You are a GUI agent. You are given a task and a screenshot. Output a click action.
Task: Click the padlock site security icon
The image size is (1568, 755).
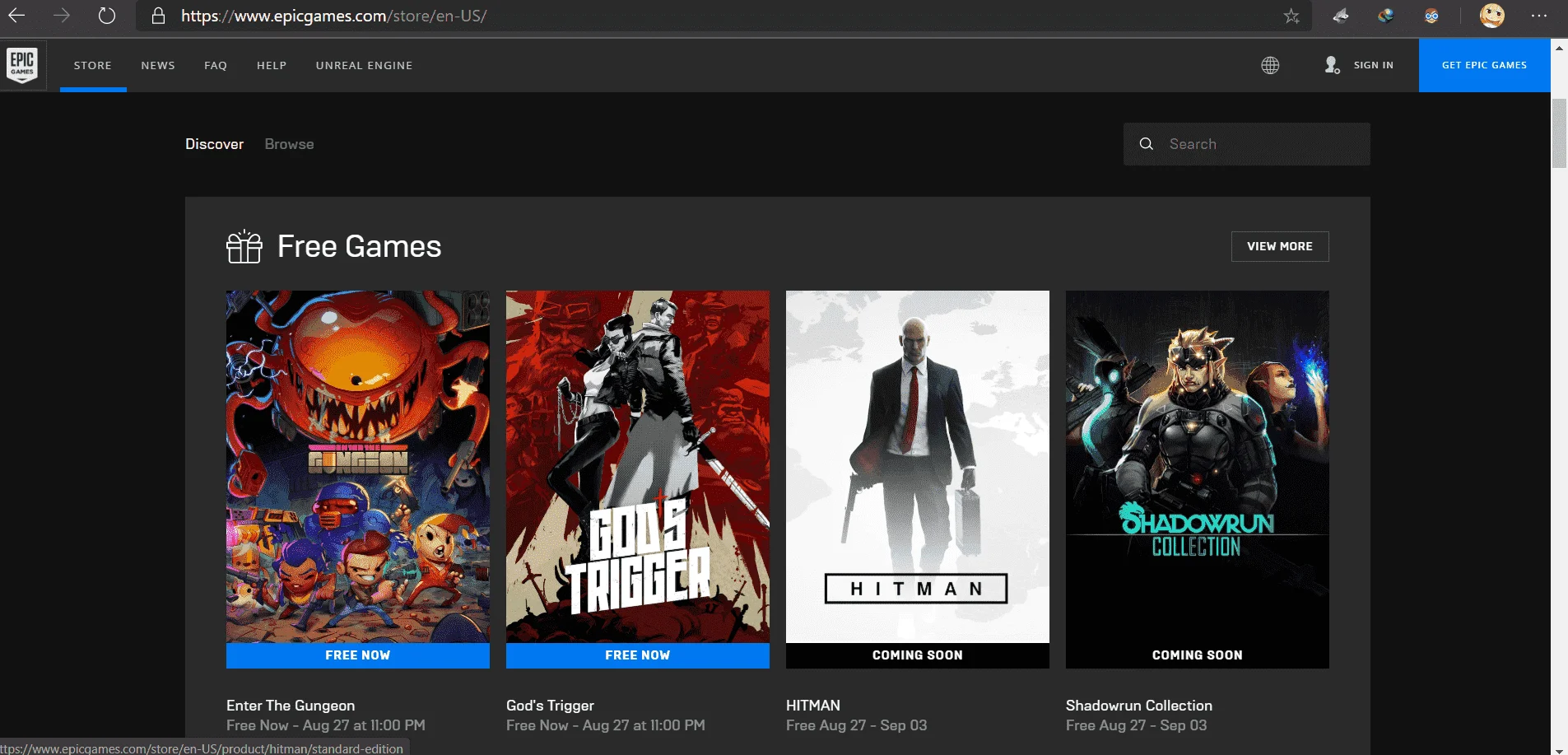pos(159,16)
